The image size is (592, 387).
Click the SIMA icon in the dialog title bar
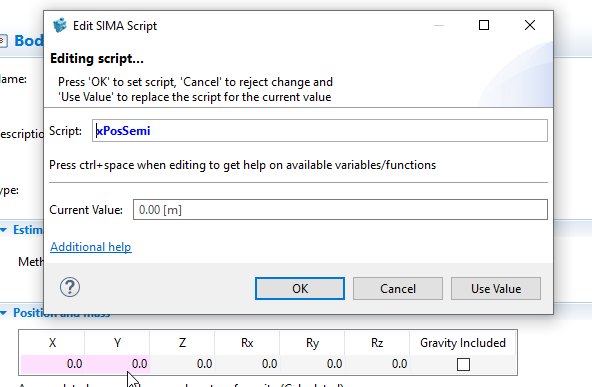(x=60, y=25)
